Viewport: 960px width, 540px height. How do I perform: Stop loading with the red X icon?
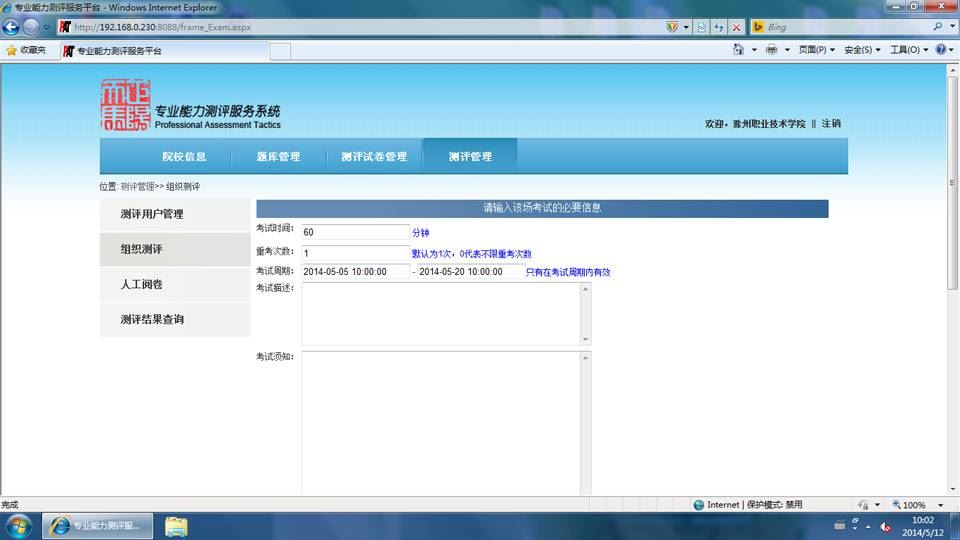[x=737, y=27]
